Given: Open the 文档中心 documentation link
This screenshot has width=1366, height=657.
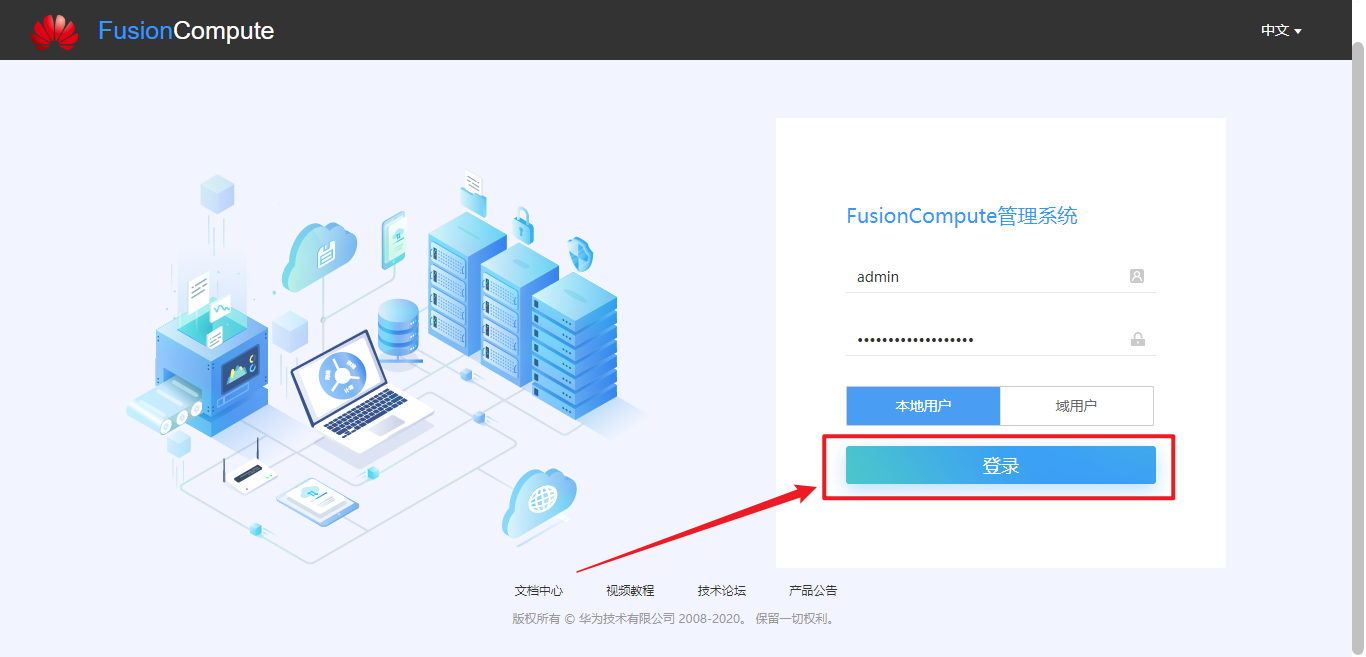Looking at the screenshot, I should click(539, 591).
